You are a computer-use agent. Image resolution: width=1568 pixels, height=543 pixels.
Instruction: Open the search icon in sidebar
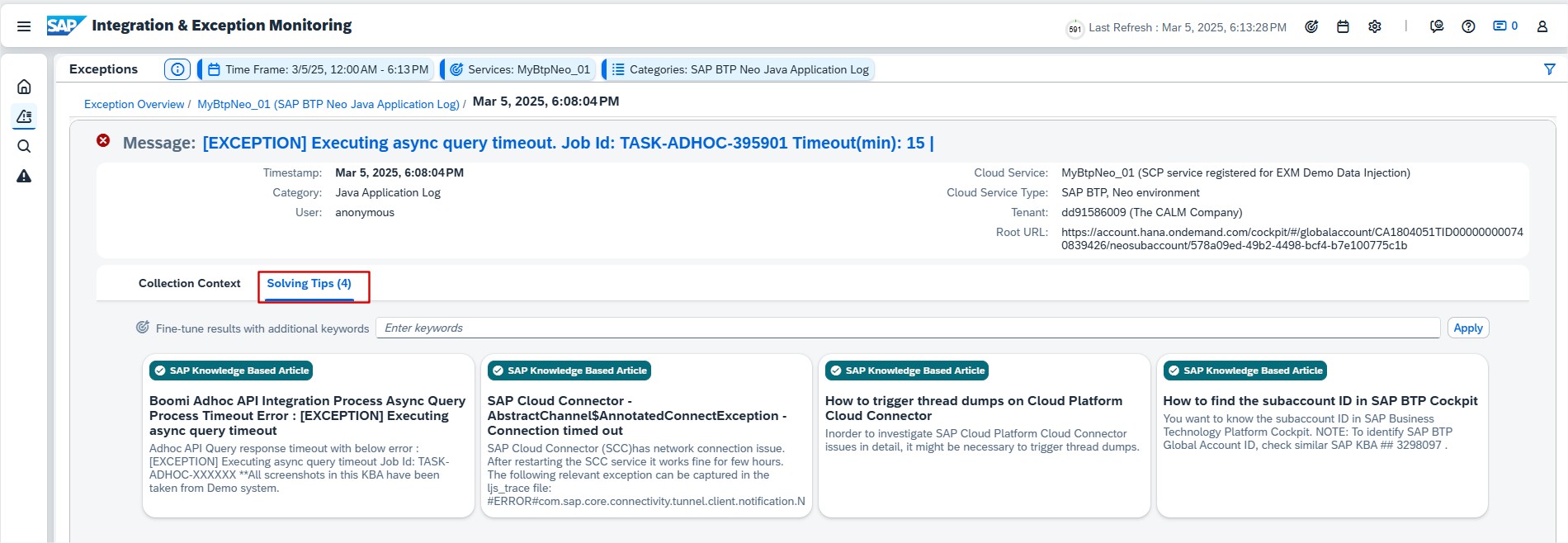pyautogui.click(x=24, y=146)
